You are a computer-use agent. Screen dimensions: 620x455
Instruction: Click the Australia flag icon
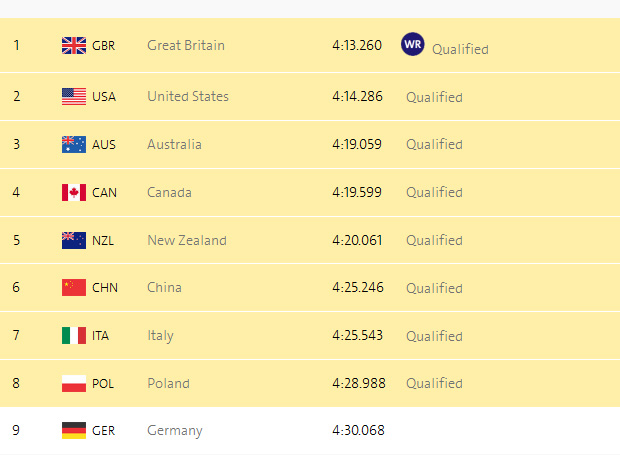pos(74,144)
